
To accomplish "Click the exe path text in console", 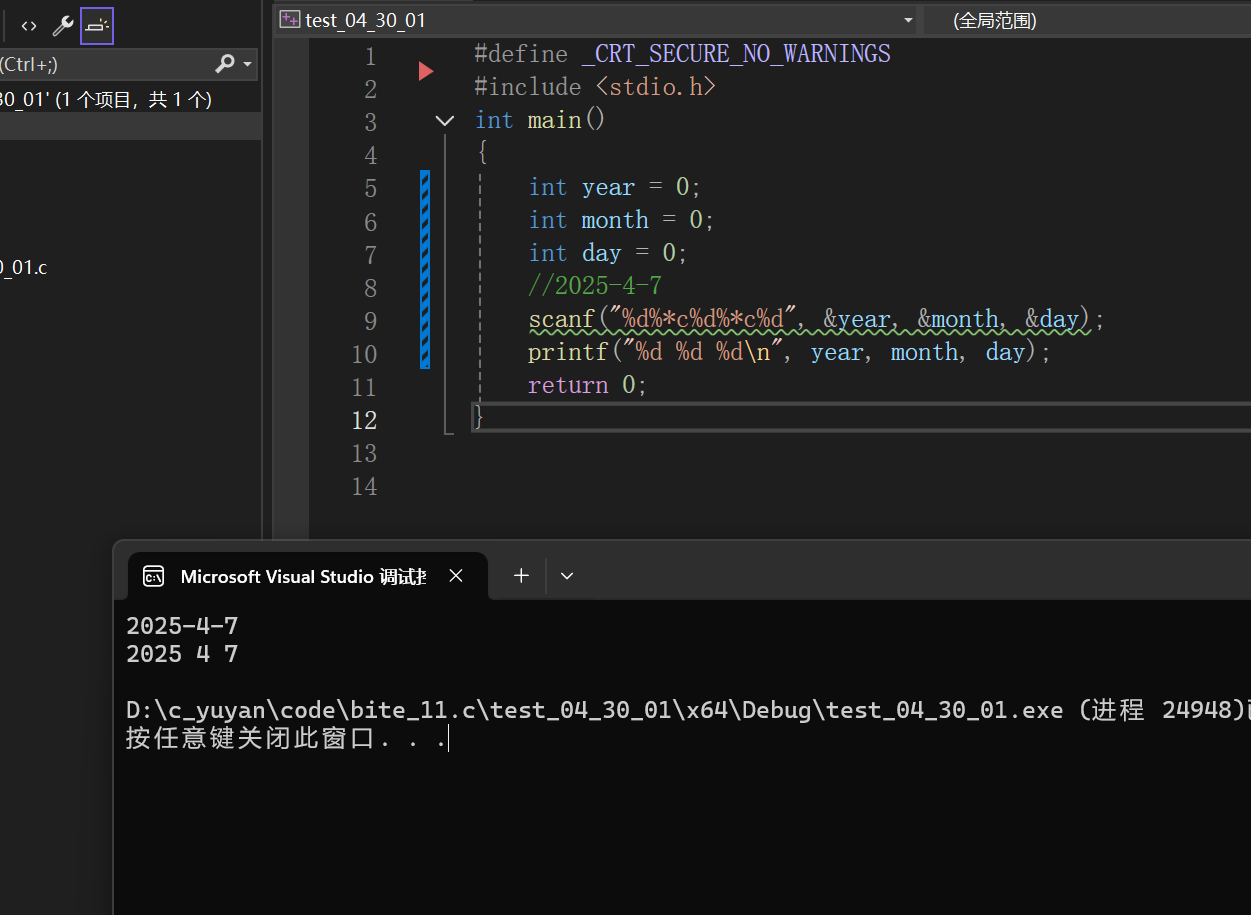I will (x=595, y=711).
